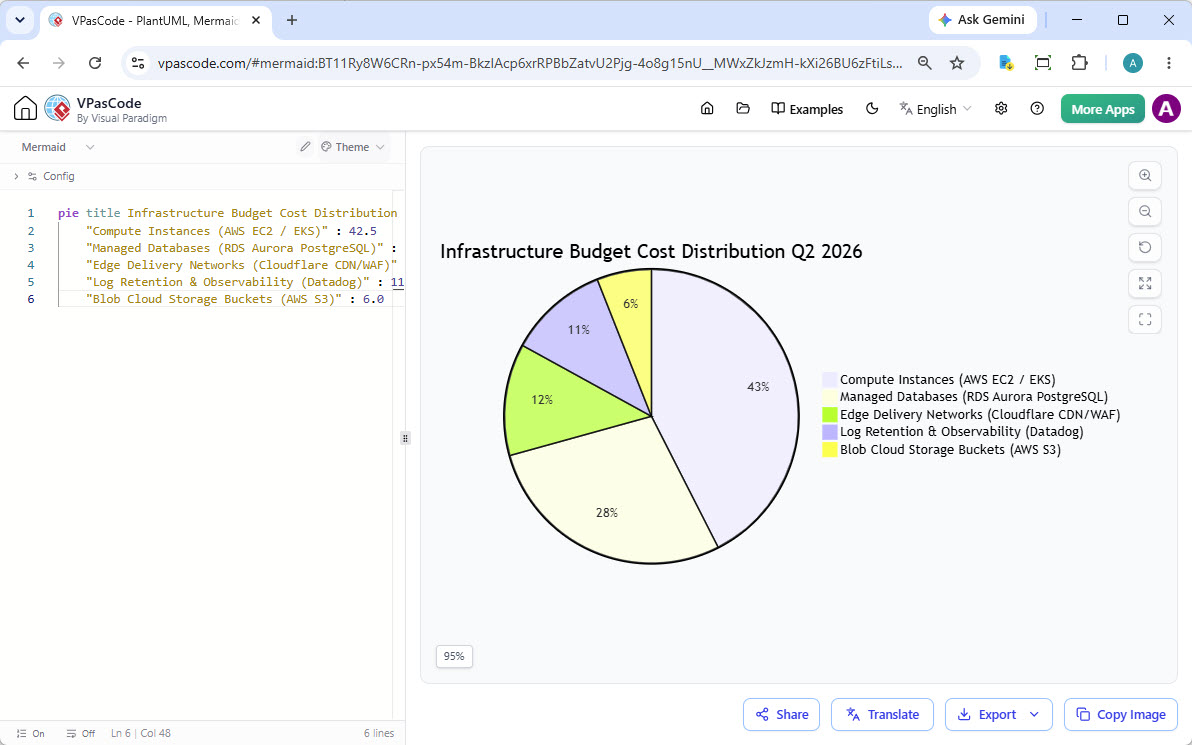The width and height of the screenshot is (1192, 745).
Task: Click the Blob Cloud Storage yellow legend swatch
Action: pyautogui.click(x=829, y=449)
